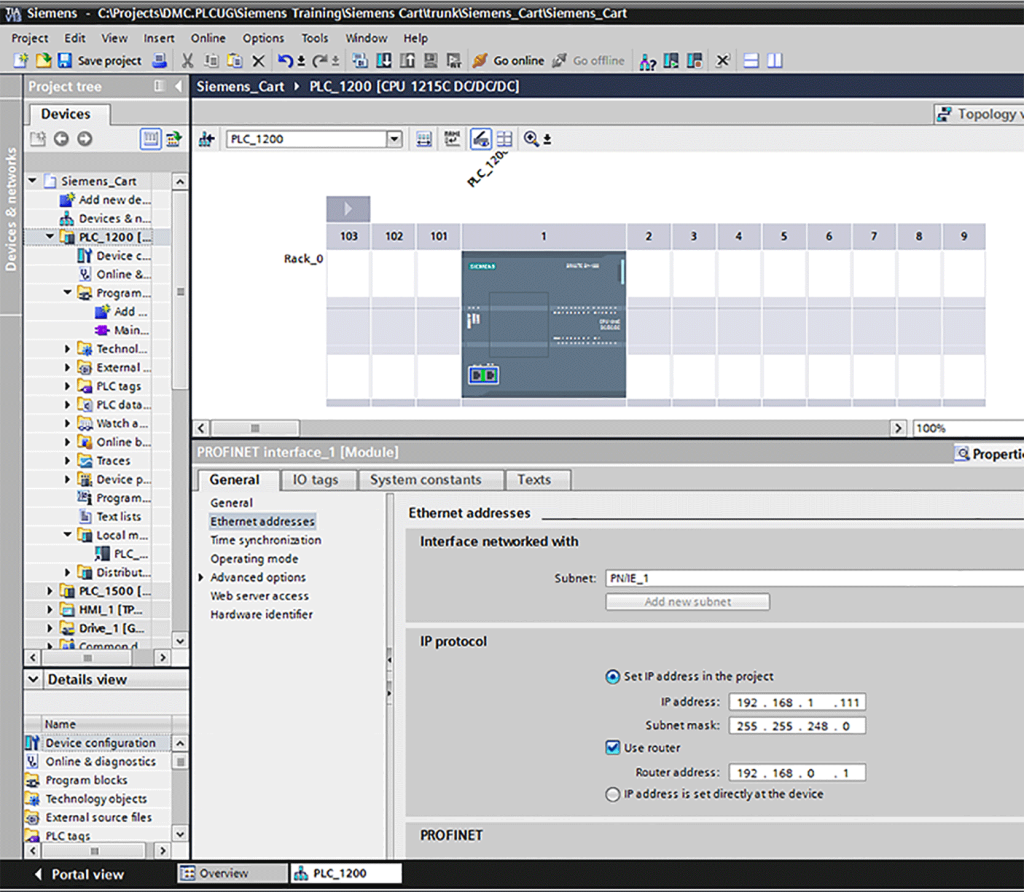
Task: Select 'IP address is set directly at the device'
Action: tap(613, 794)
